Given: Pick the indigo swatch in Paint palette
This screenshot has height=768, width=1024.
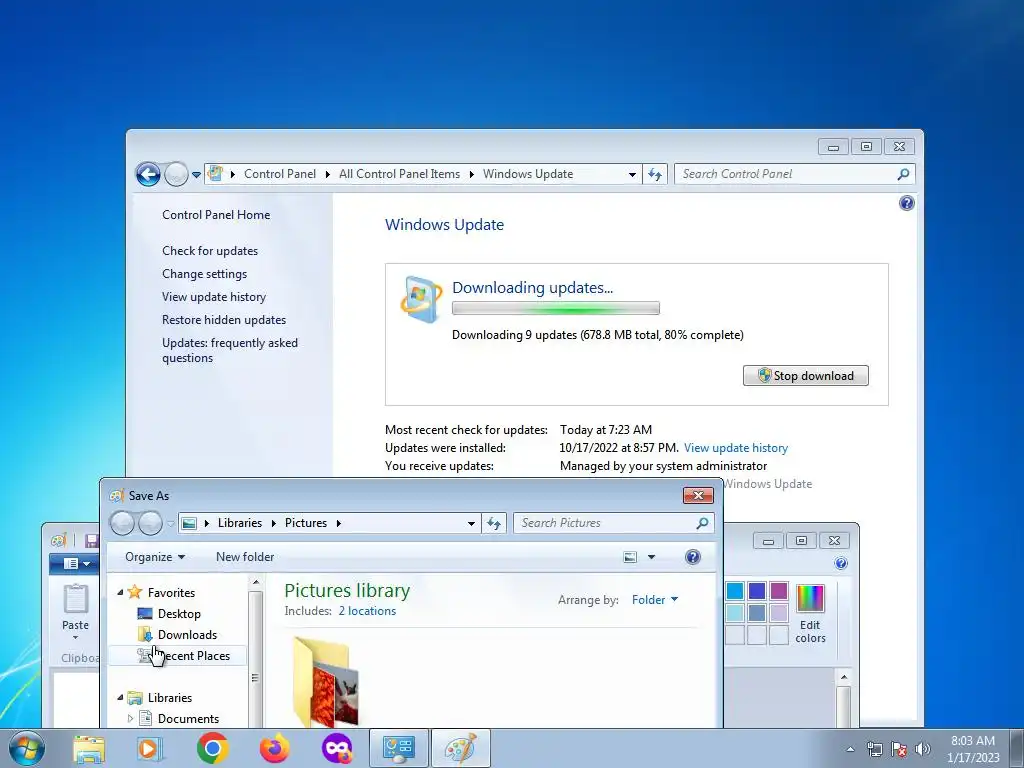Looking at the screenshot, I should 757,591.
